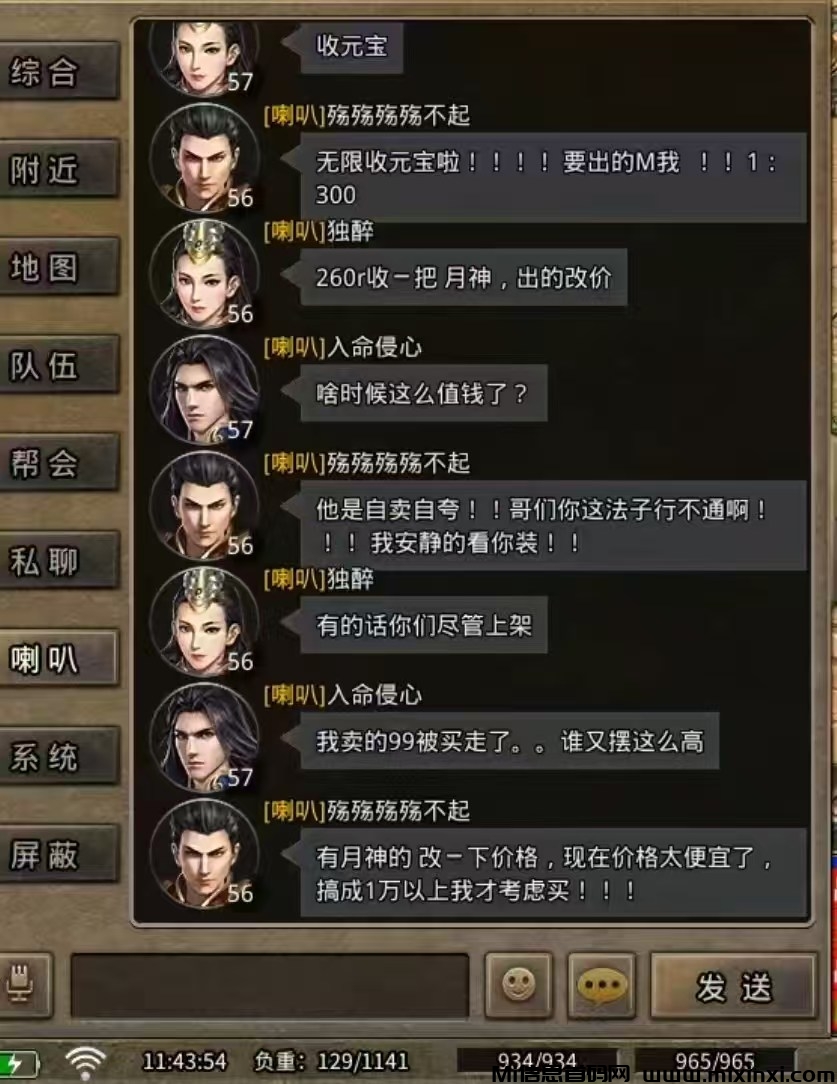The width and height of the screenshot is (837, 1084).
Task: Switch to the 私聊 private chat tab
Action: (x=58, y=561)
